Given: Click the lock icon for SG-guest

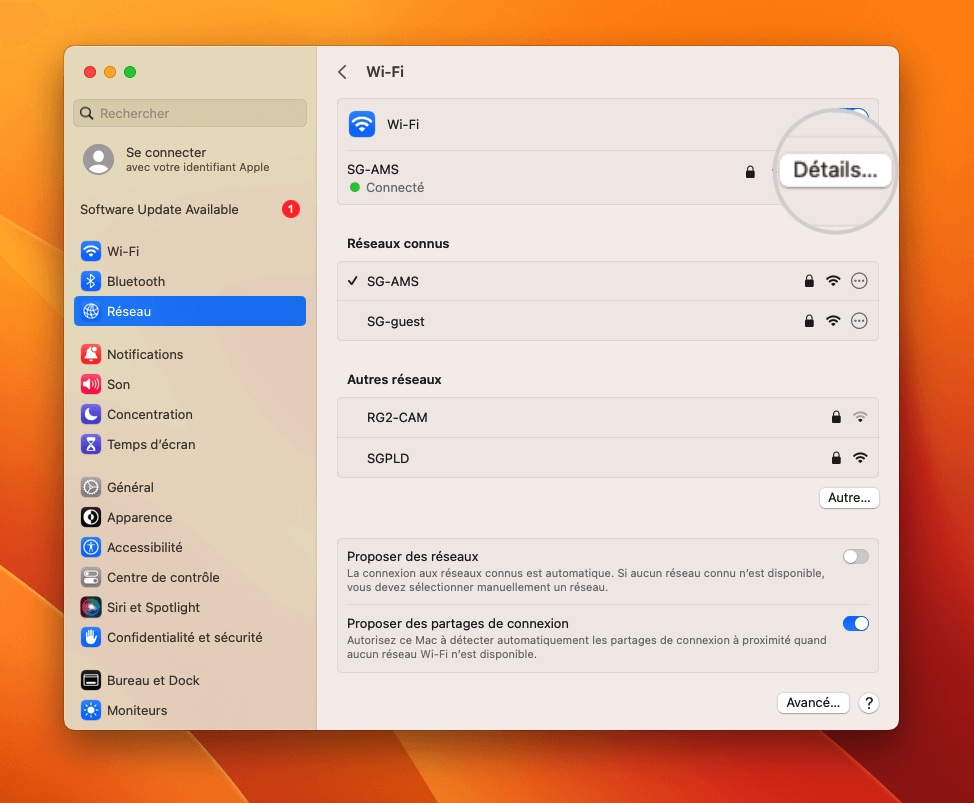Looking at the screenshot, I should click(x=809, y=320).
